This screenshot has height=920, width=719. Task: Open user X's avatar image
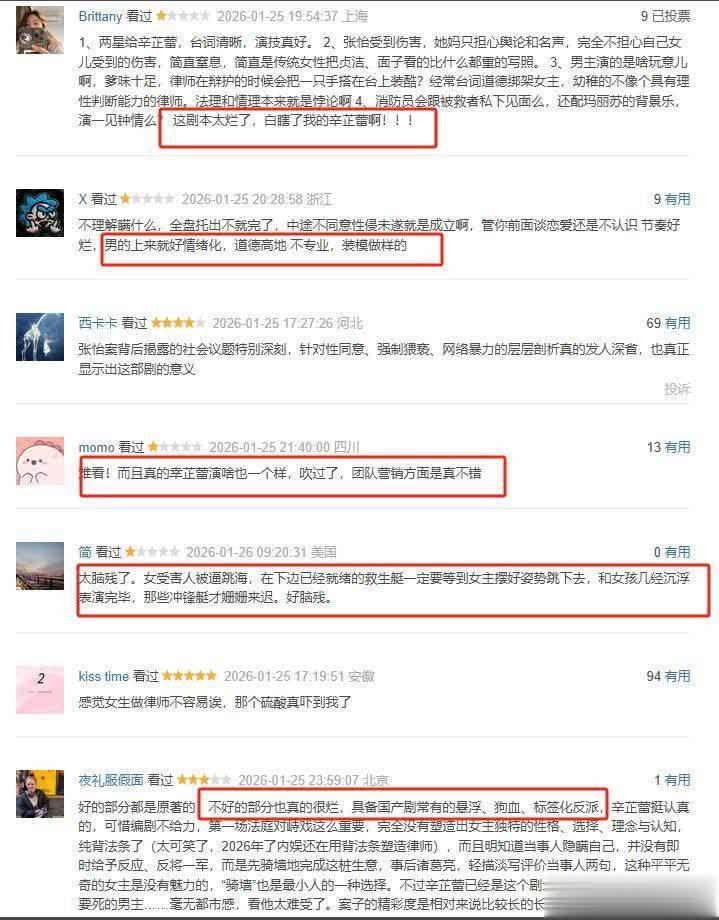[x=40, y=213]
